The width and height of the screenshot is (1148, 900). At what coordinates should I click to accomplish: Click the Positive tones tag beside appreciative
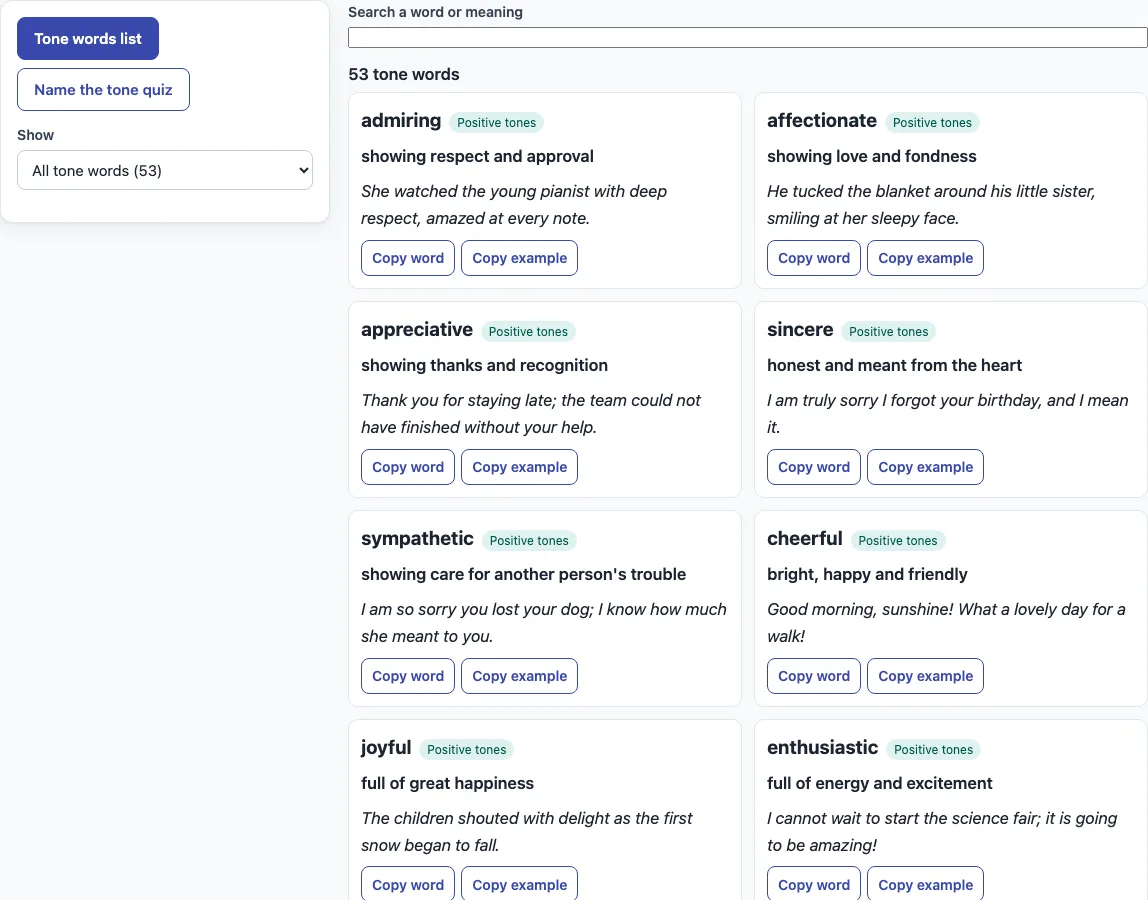click(528, 332)
